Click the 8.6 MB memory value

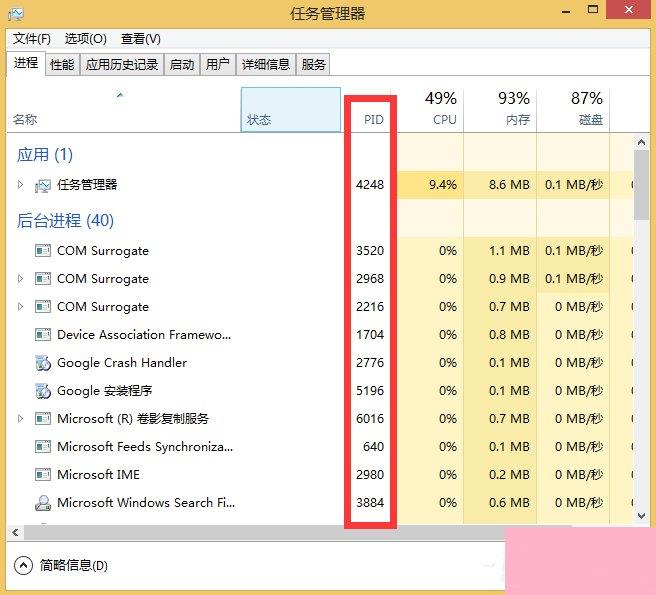click(x=509, y=185)
